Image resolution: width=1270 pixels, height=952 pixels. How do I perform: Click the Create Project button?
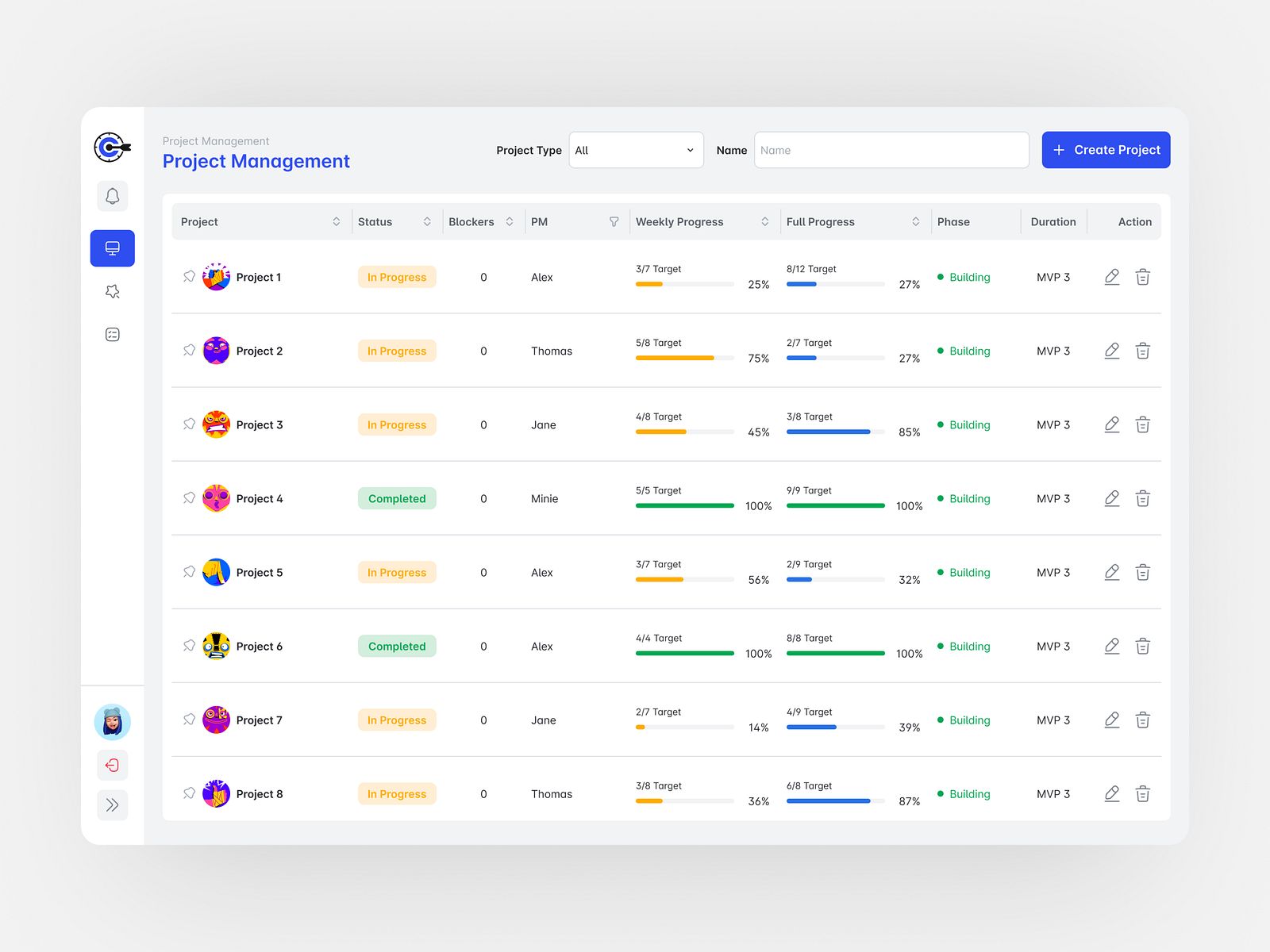1106,150
